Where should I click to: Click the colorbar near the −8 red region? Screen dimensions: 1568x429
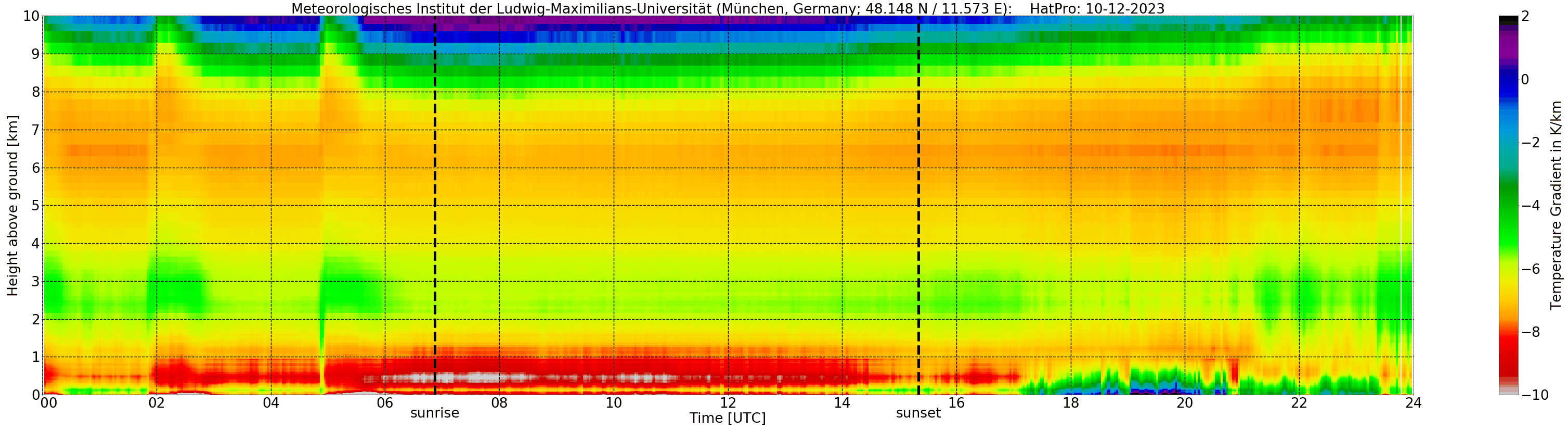(x=1508, y=332)
